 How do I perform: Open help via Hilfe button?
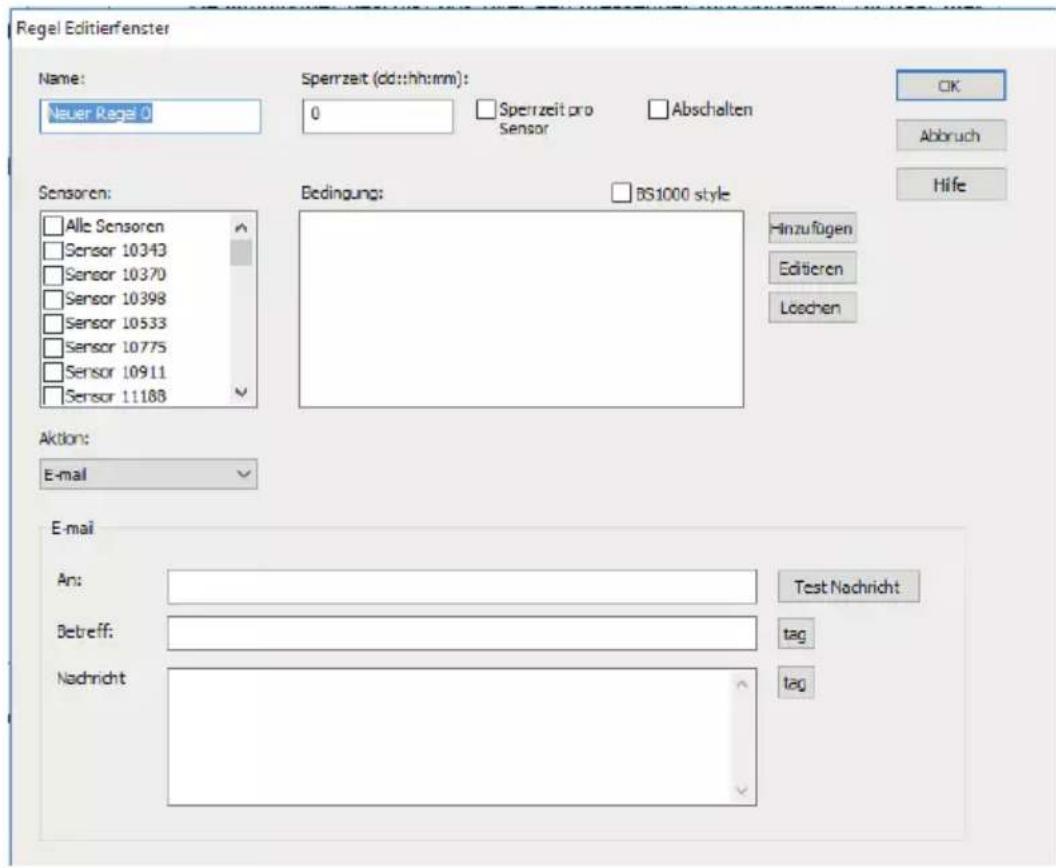pos(950,185)
